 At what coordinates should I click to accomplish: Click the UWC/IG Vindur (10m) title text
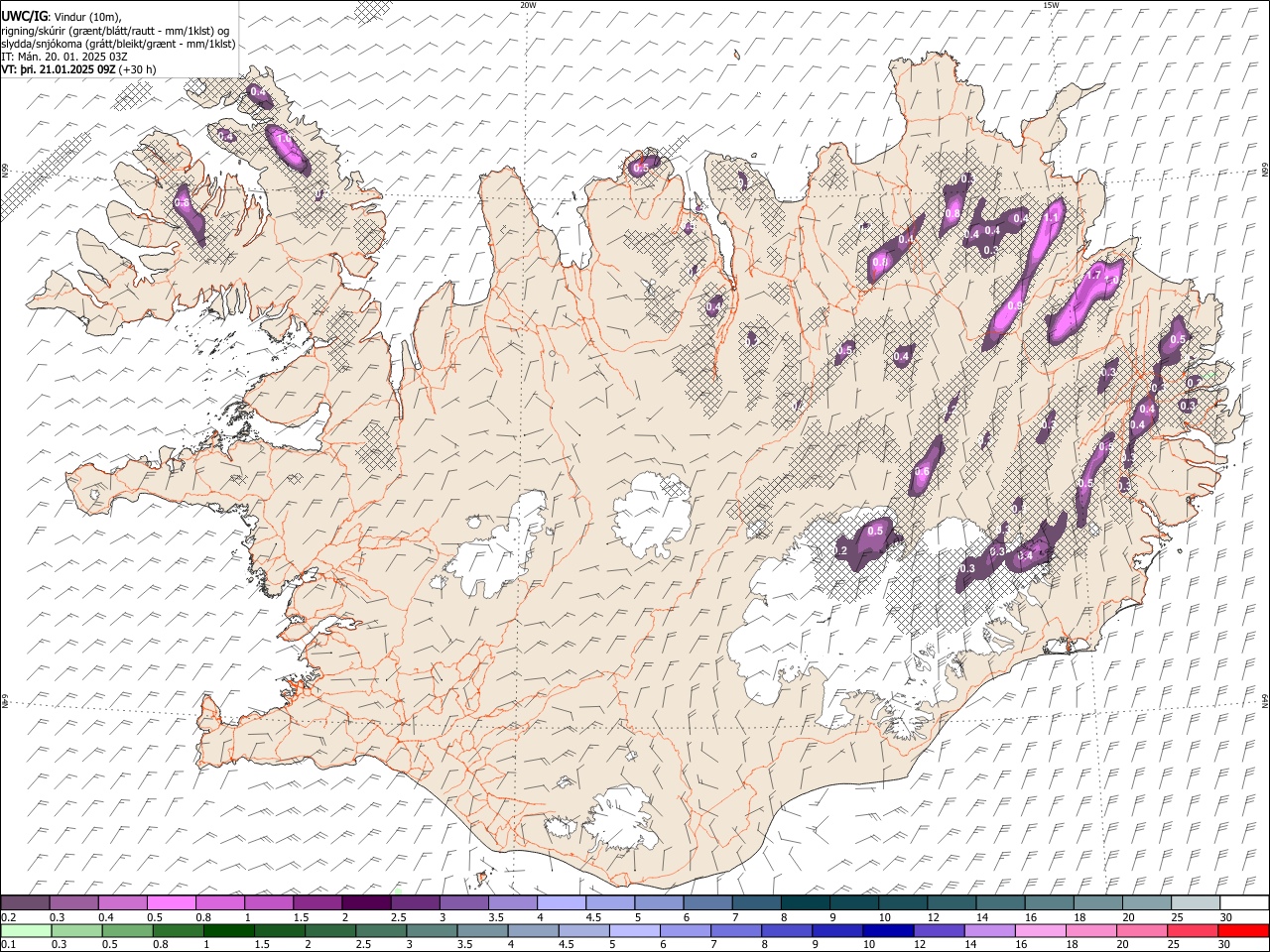[62, 16]
